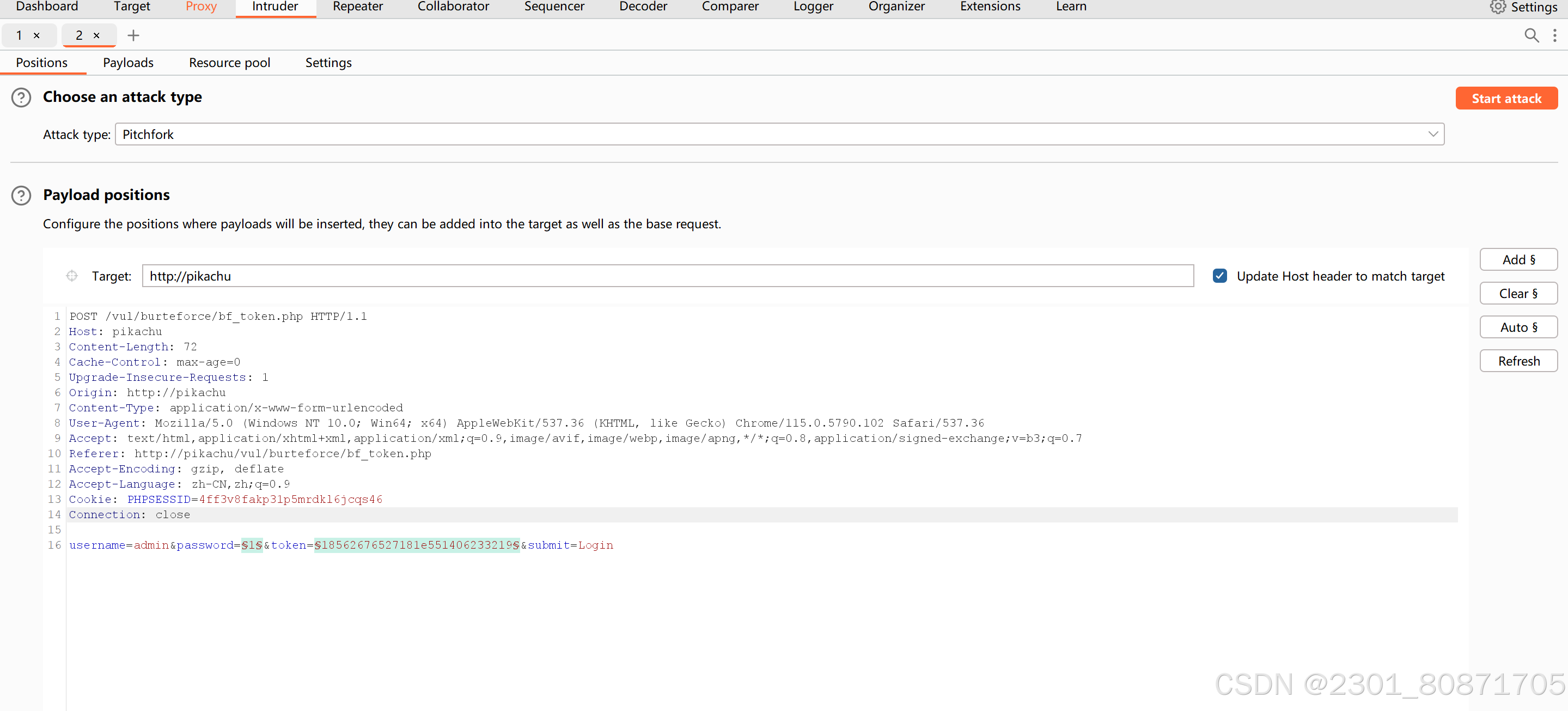1568x711 pixels.
Task: Click the Settings gear icon
Action: pos(1497,7)
